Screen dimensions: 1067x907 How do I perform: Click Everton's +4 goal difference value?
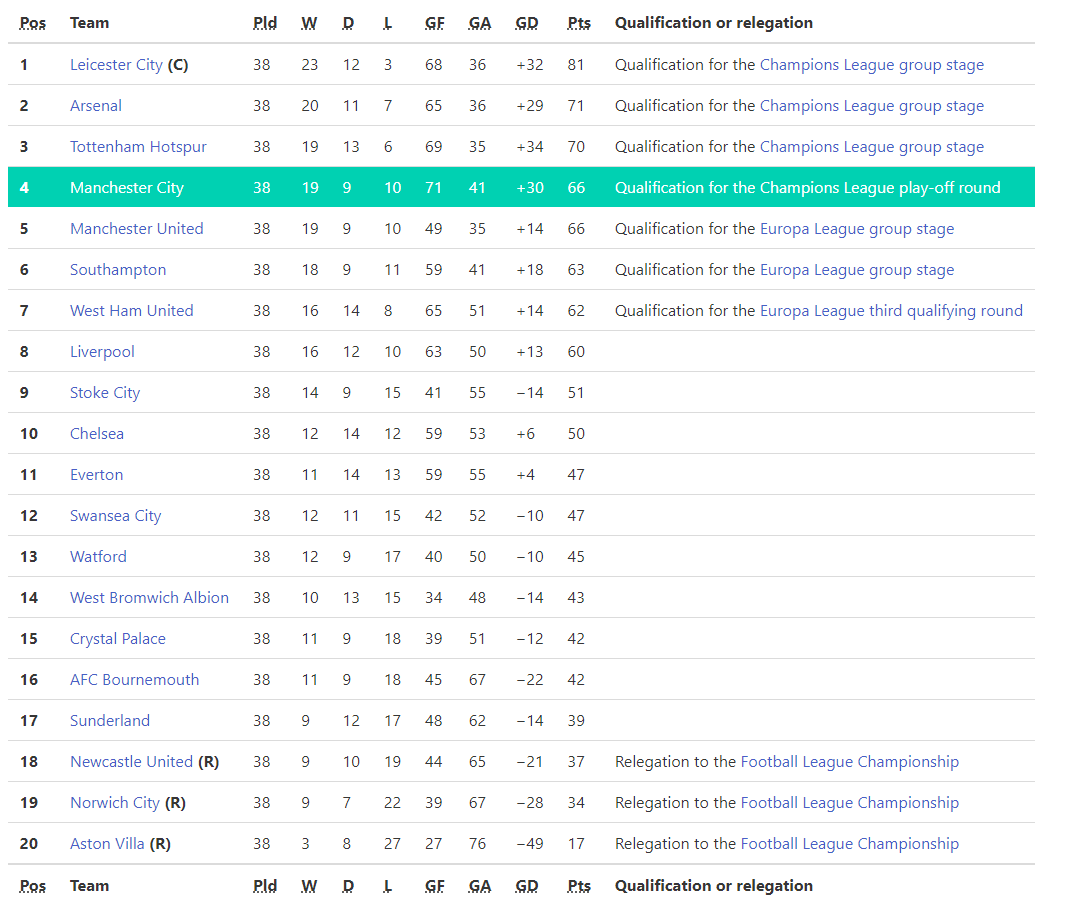[x=525, y=474]
